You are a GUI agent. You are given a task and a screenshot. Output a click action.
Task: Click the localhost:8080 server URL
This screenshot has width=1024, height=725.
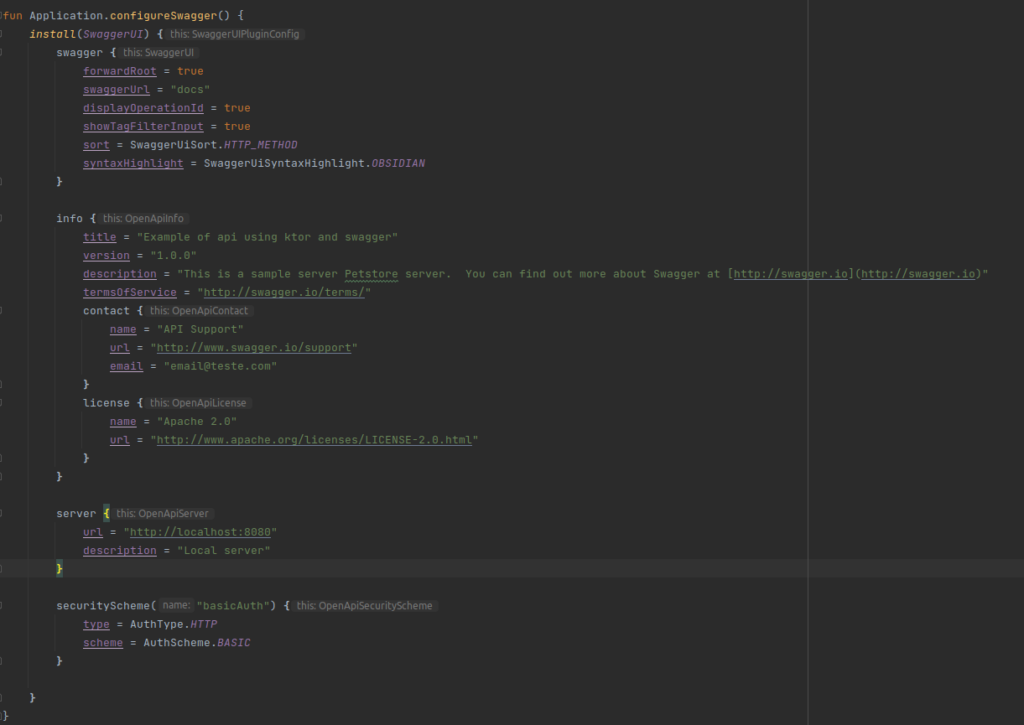point(202,532)
